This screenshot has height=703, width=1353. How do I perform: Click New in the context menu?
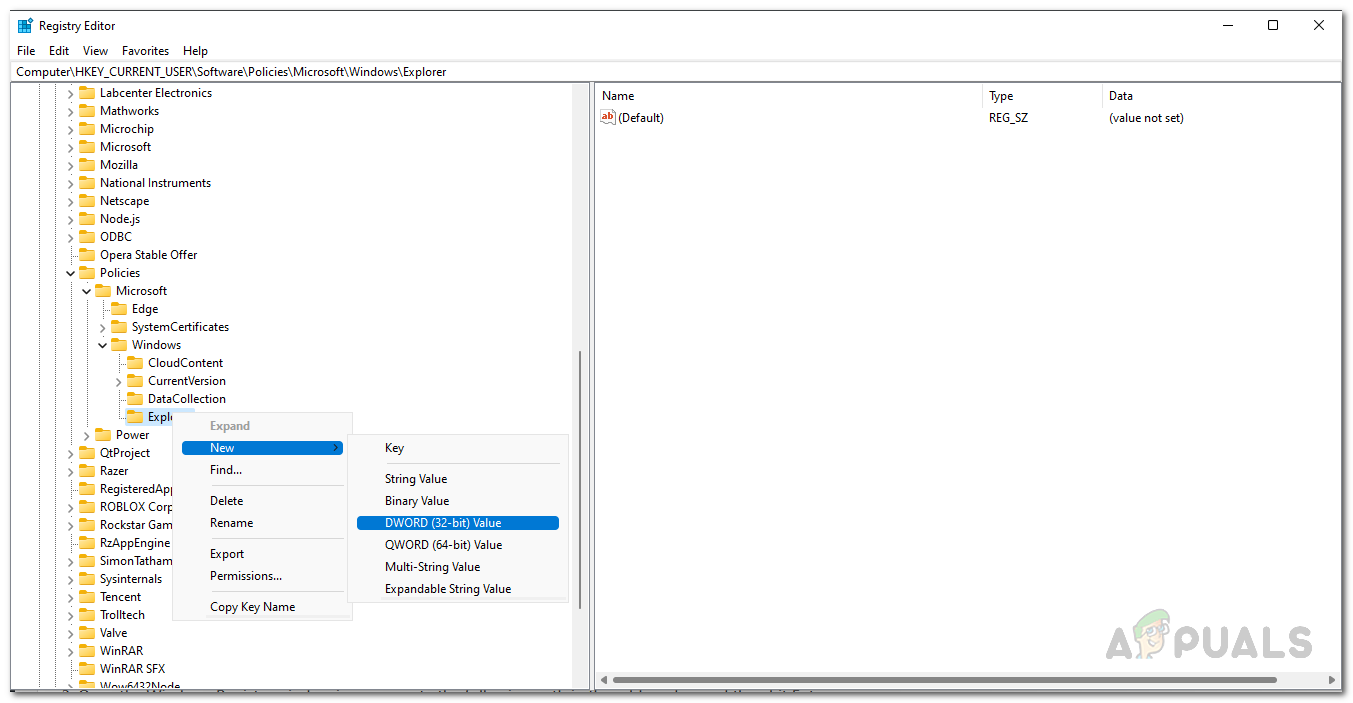tap(262, 448)
